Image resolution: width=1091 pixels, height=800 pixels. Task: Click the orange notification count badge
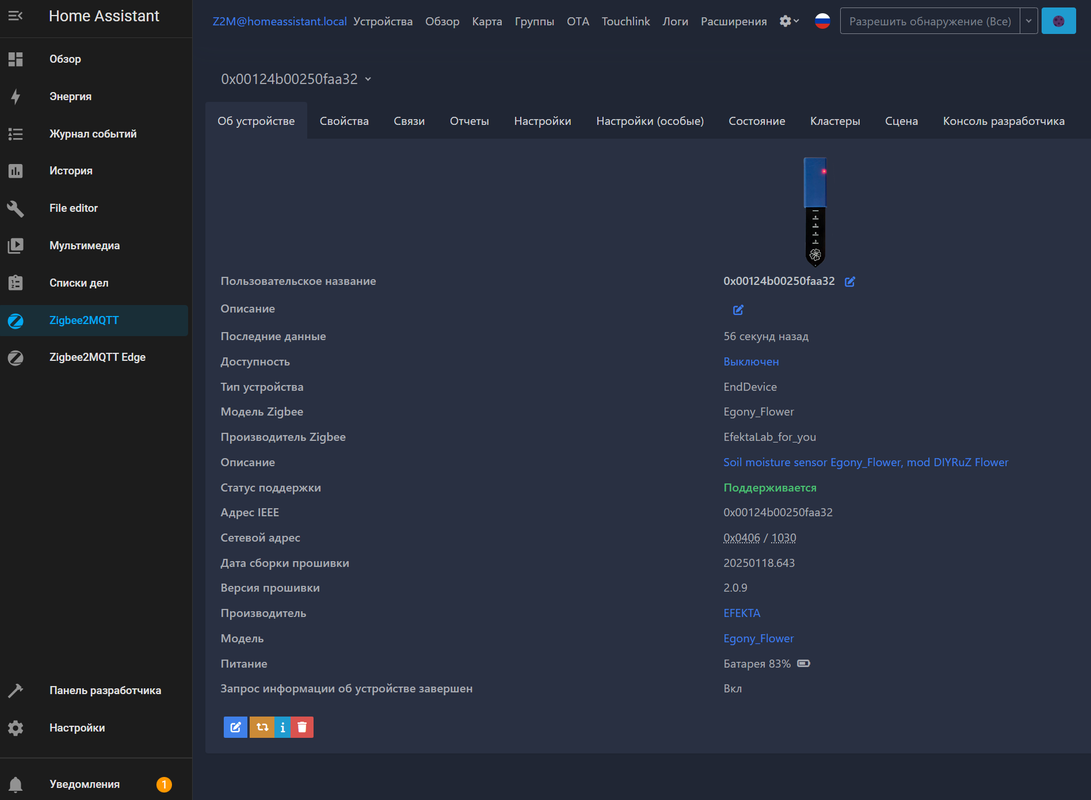164,785
